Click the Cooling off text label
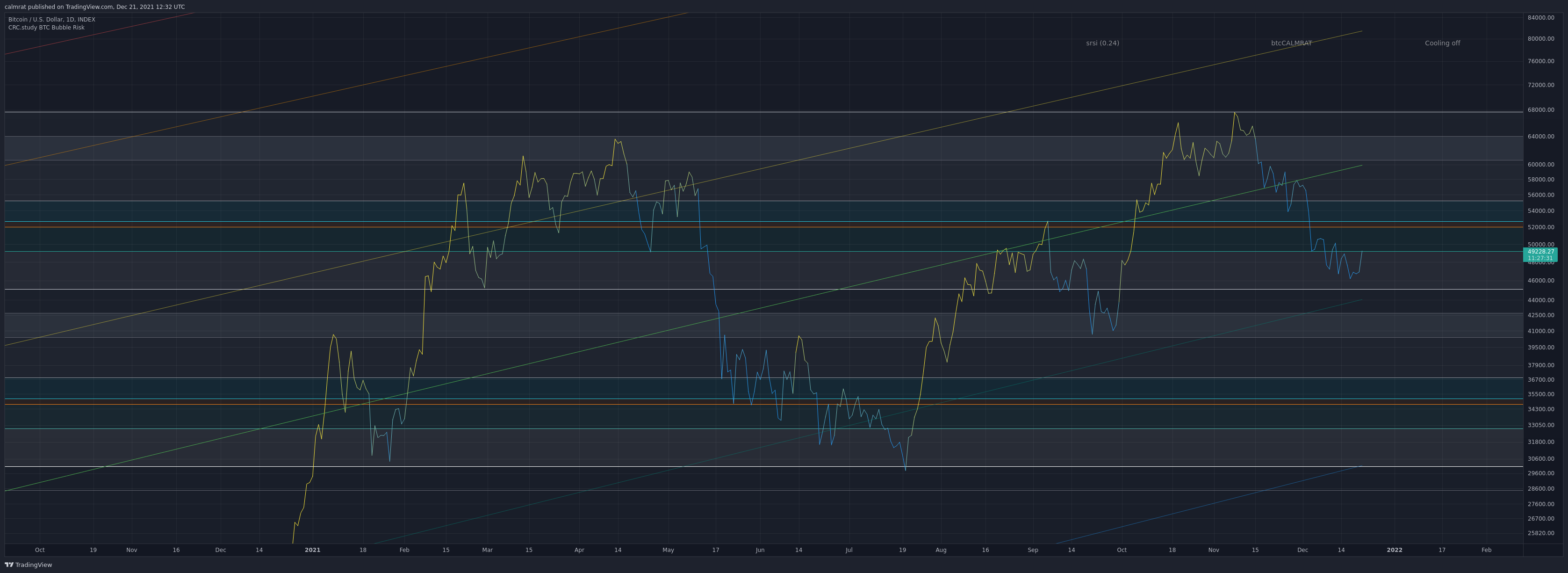The height and width of the screenshot is (573, 1568). (x=1442, y=43)
